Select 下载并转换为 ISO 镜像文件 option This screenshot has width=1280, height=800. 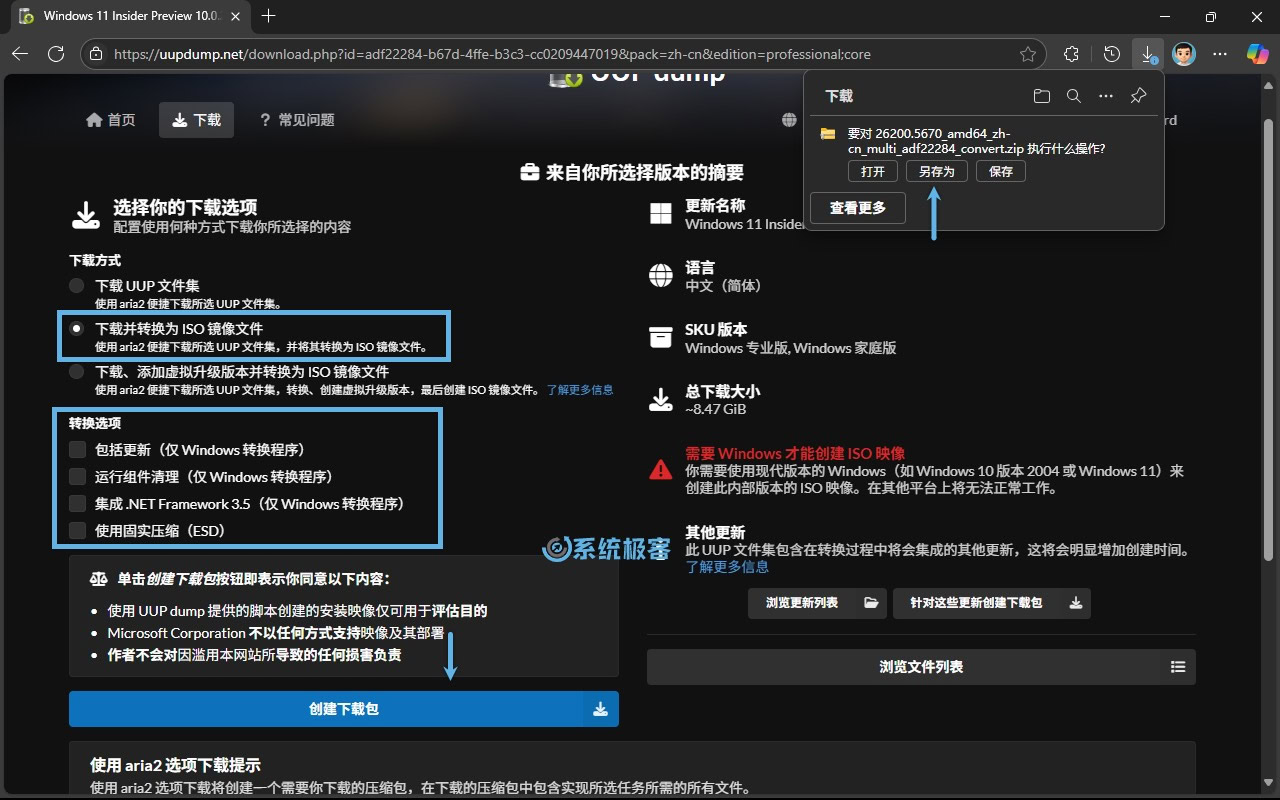coord(77,329)
